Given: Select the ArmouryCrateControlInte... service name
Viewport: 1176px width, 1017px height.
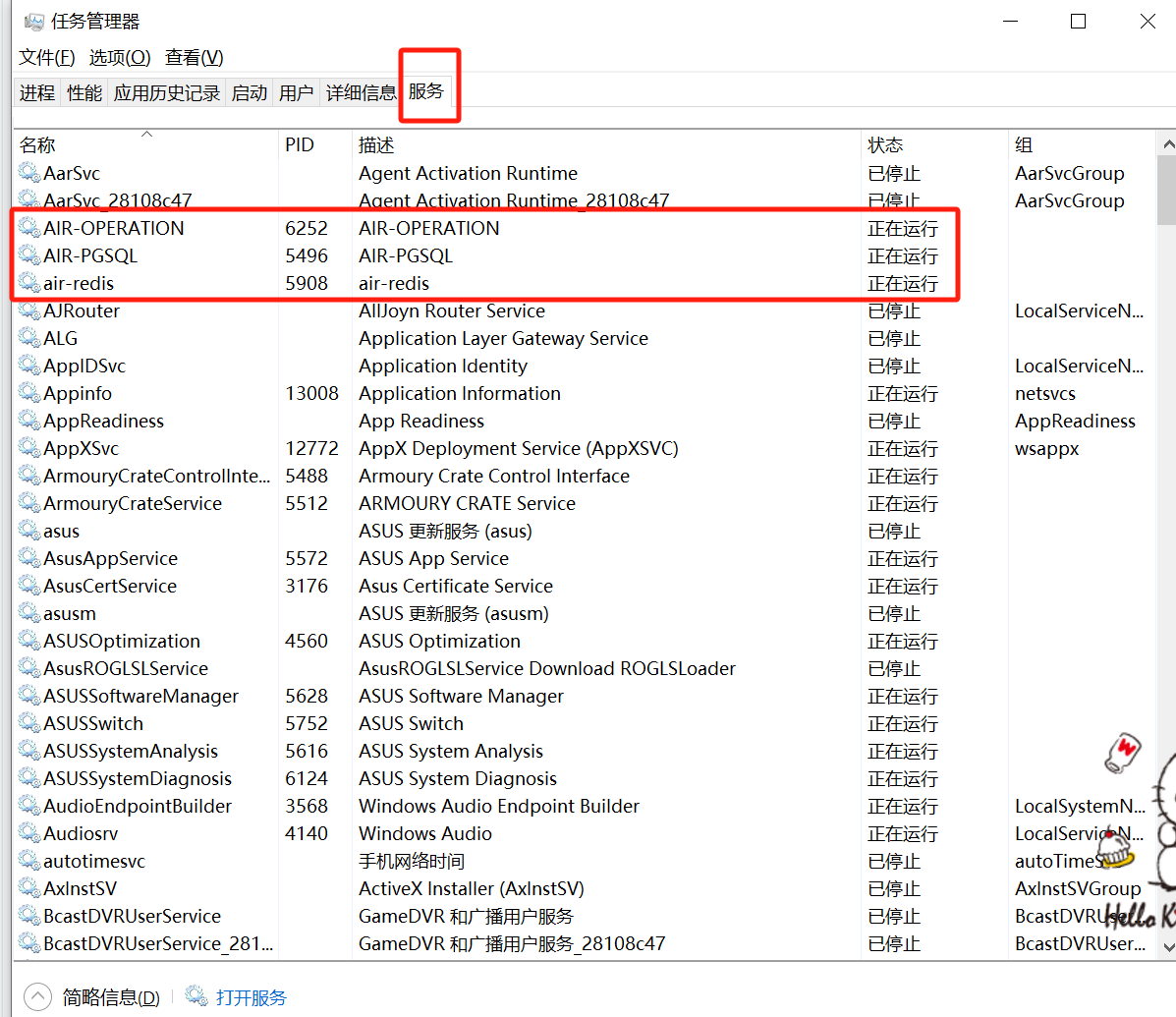Looking at the screenshot, I should (157, 477).
